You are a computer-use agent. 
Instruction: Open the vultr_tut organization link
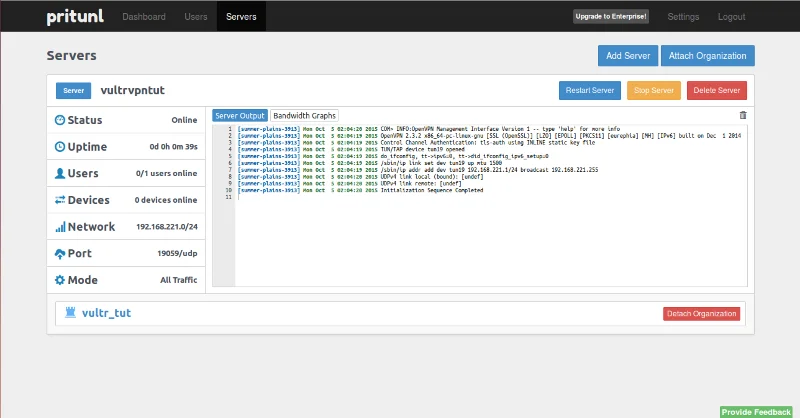[106, 313]
